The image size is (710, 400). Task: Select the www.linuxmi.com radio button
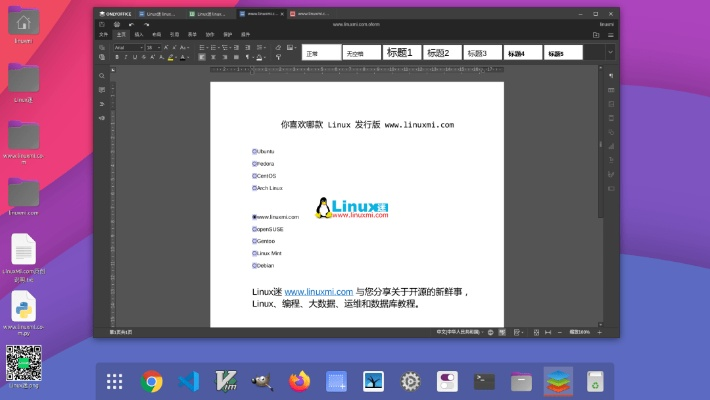point(254,217)
